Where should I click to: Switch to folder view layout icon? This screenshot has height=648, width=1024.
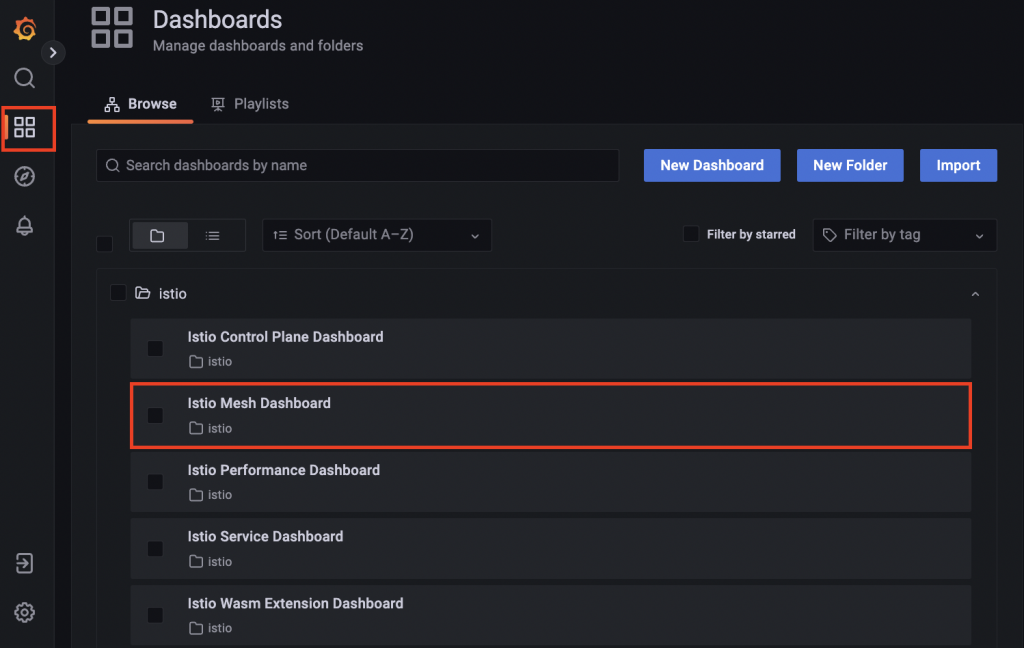(158, 235)
